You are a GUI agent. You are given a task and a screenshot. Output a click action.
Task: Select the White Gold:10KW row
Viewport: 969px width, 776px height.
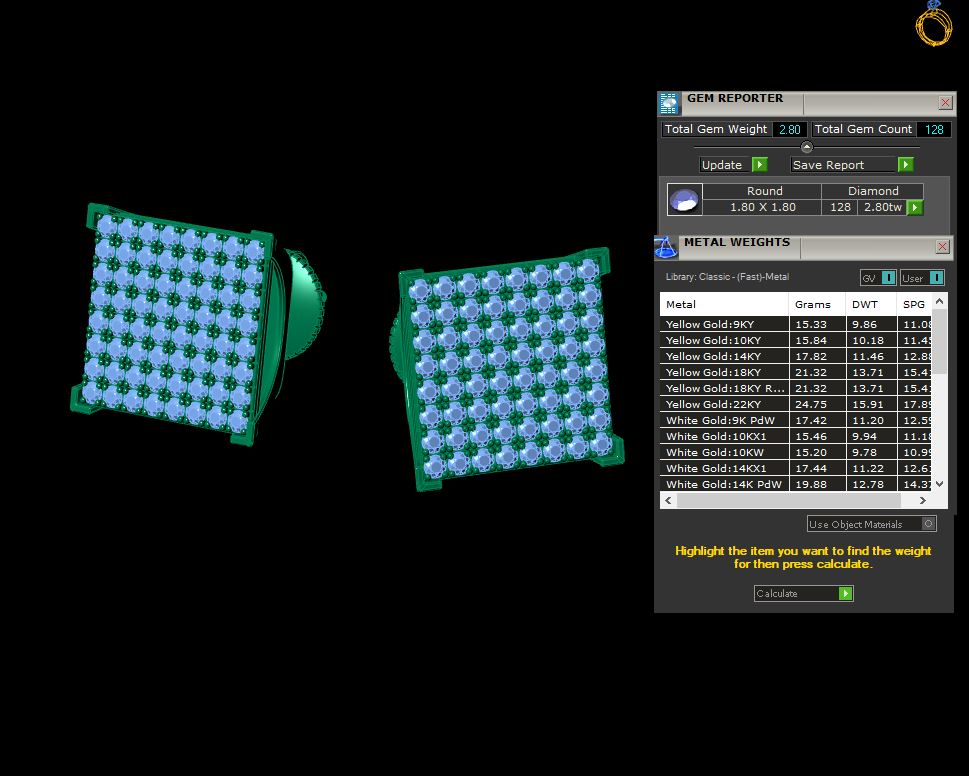(x=795, y=452)
